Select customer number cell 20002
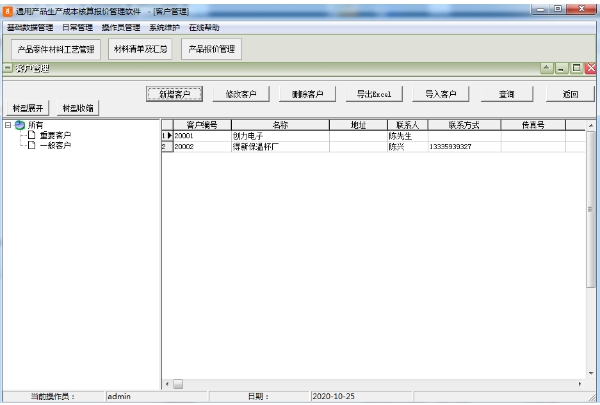Screen dimensions: 600x405 202,147
